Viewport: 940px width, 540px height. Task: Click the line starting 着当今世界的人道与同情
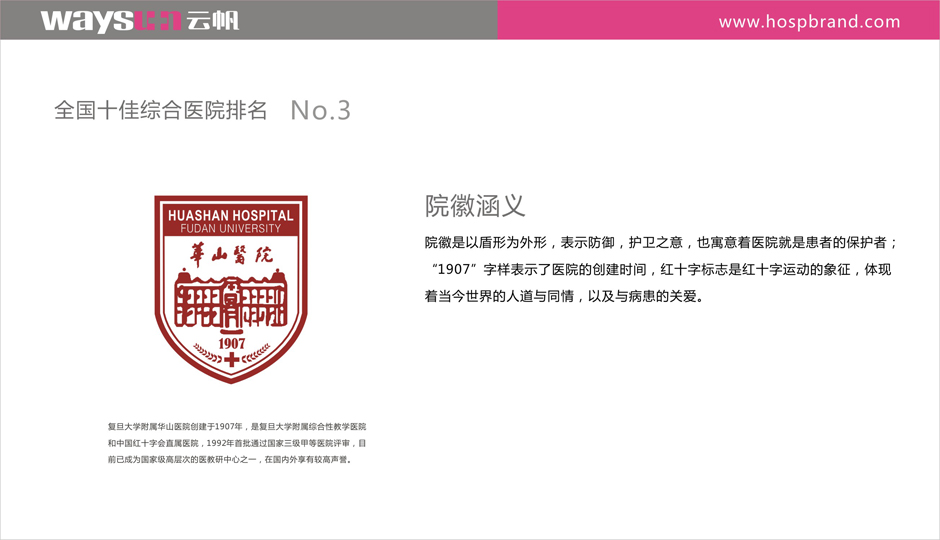(x=564, y=296)
